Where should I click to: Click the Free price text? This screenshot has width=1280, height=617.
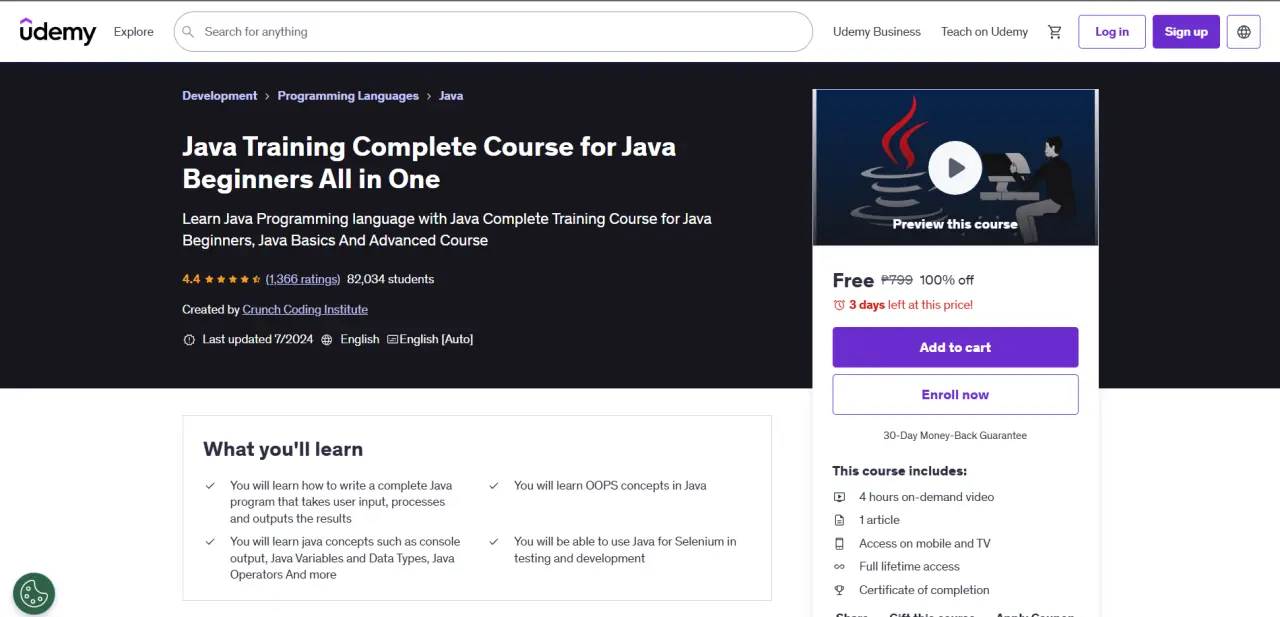[853, 280]
